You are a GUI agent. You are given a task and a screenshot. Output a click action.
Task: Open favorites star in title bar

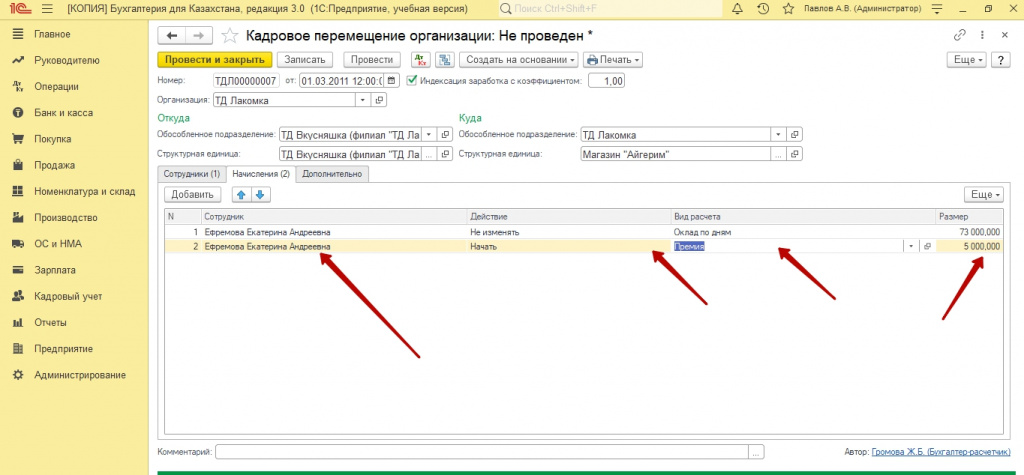(788, 9)
